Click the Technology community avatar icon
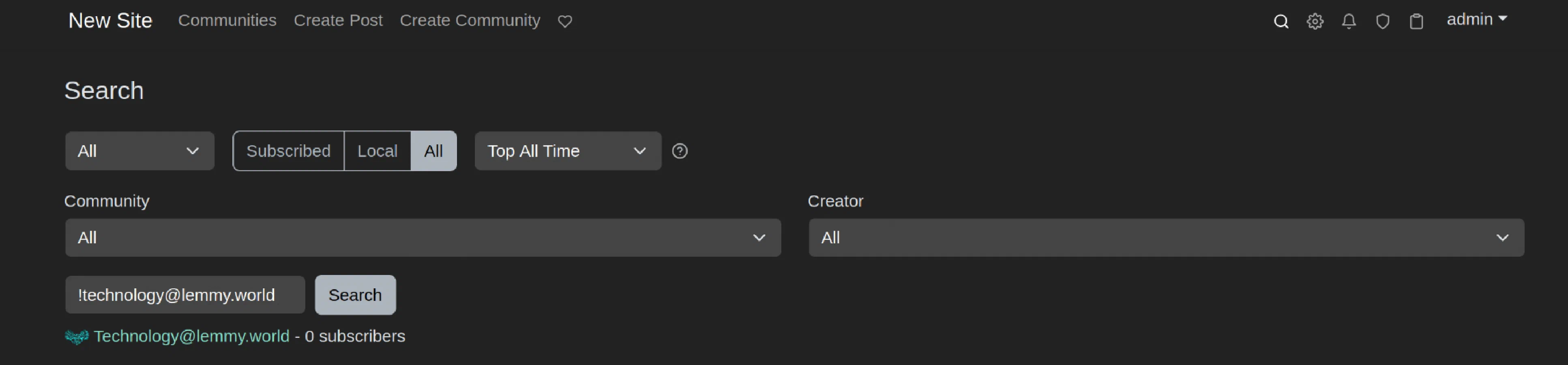The image size is (1568, 365). [x=77, y=337]
